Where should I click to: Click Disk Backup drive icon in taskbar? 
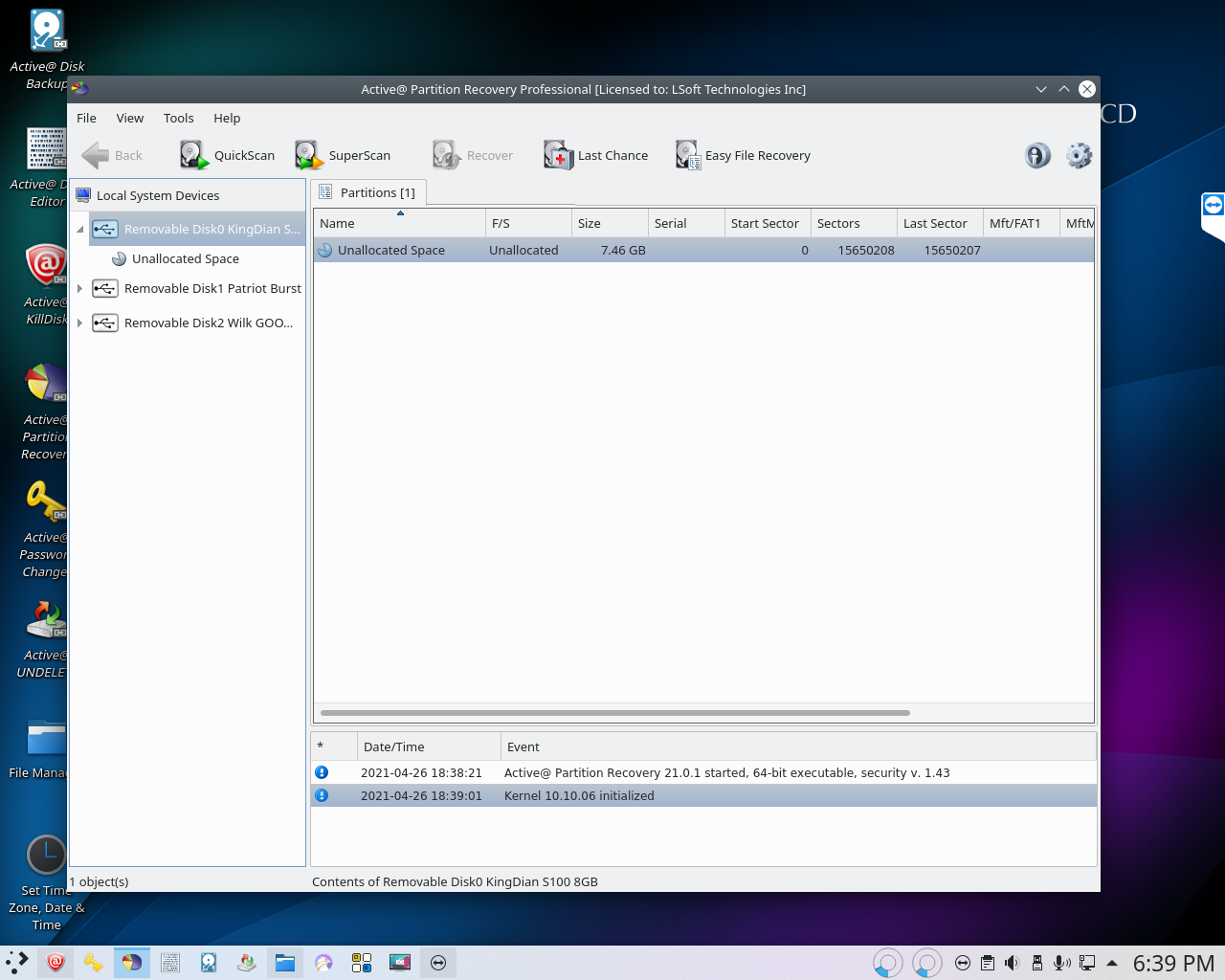pos(209,962)
